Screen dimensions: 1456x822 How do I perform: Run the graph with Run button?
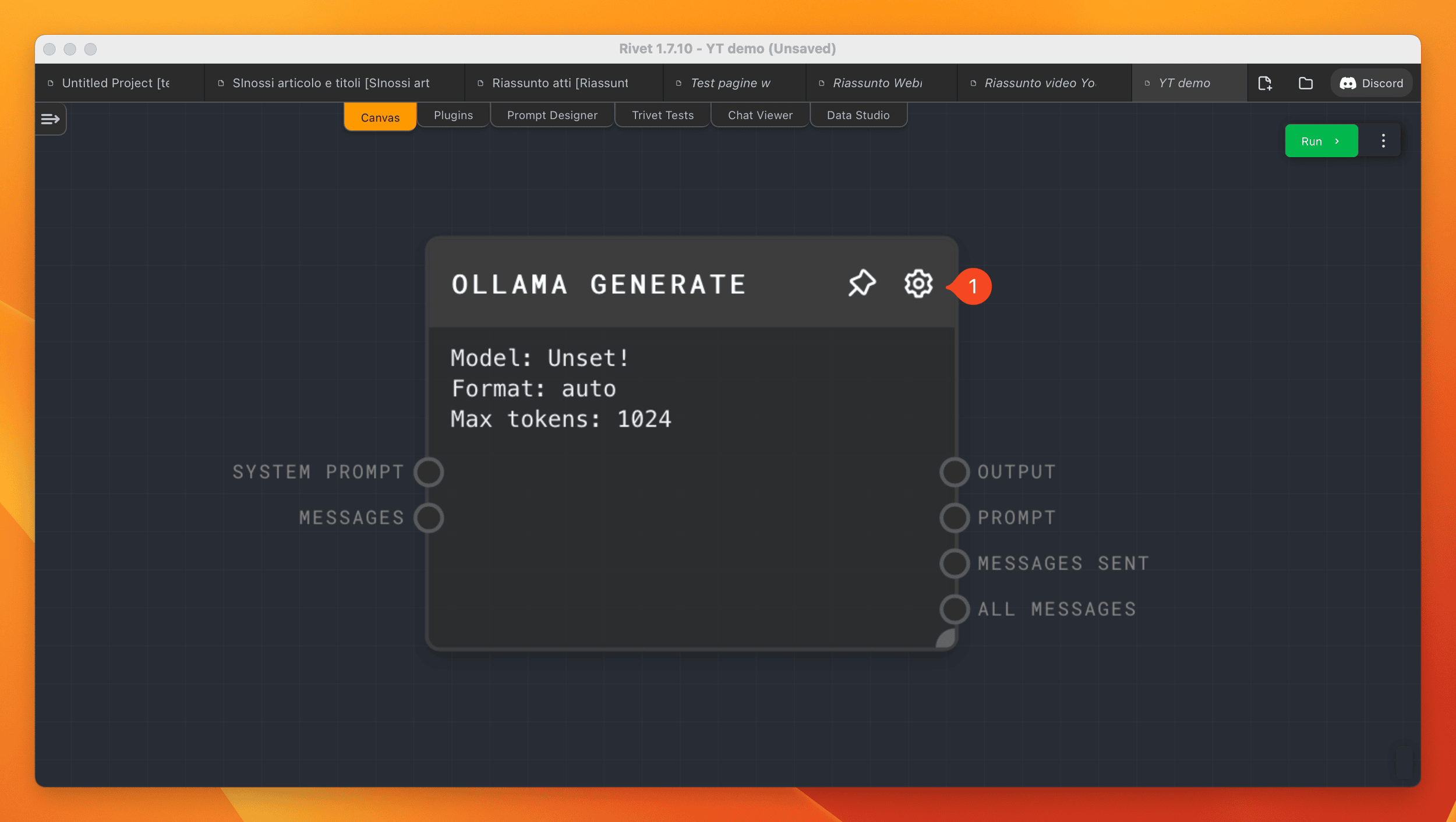(x=1321, y=141)
